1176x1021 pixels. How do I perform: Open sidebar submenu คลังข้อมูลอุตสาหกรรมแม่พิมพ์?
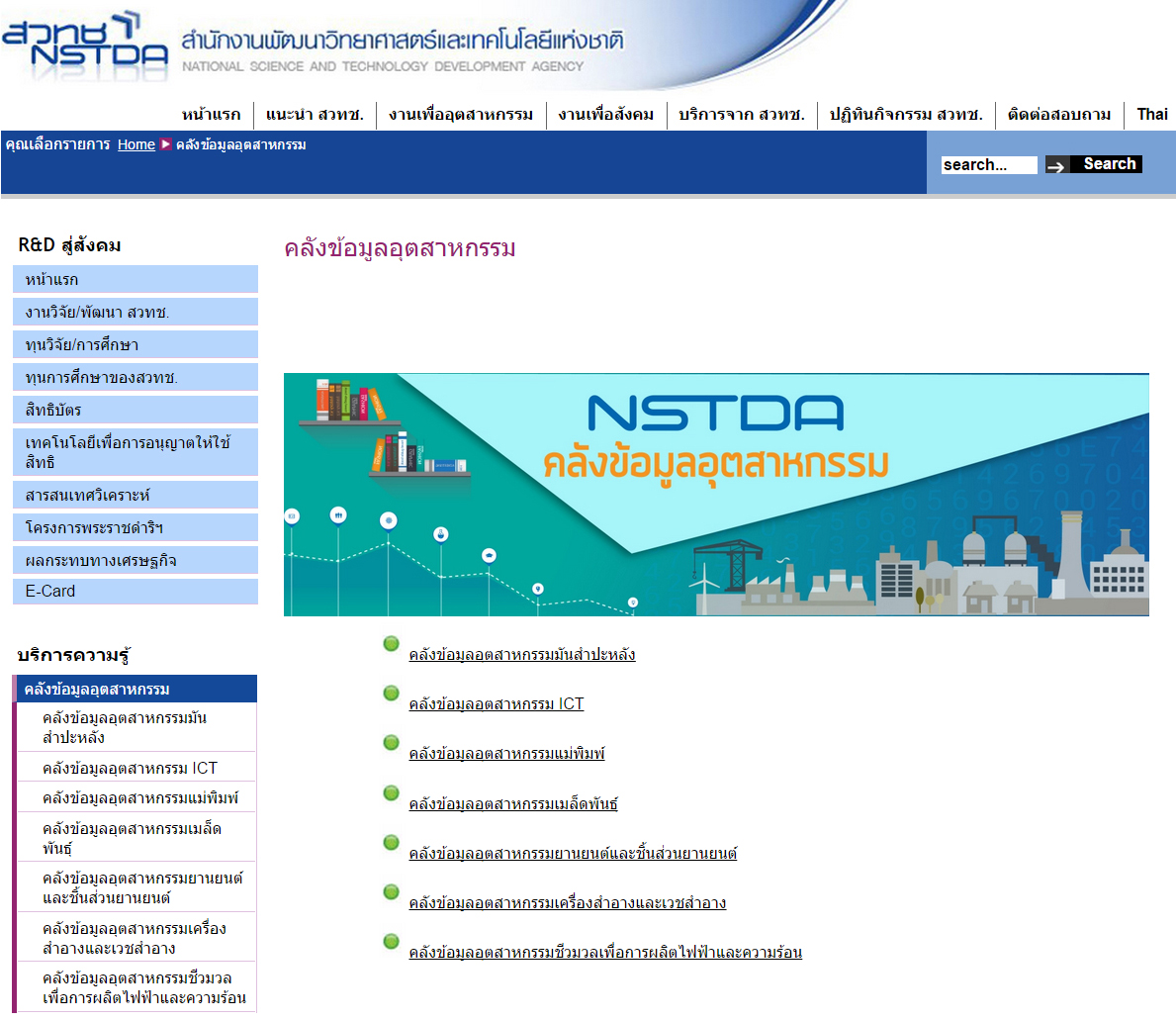(x=137, y=797)
